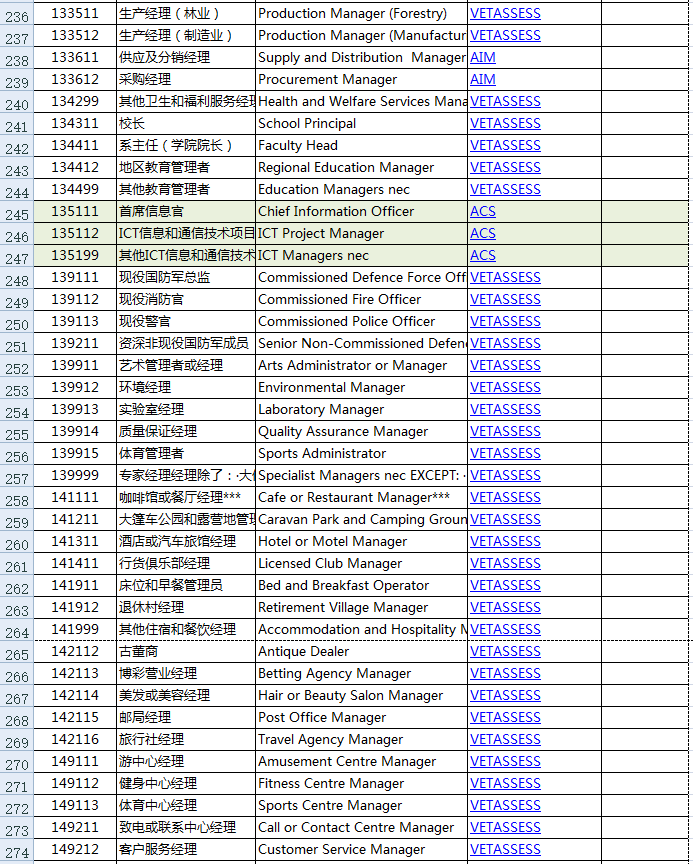This screenshot has width=693, height=864.
Task: Select the 'Education Managers nec' cell
Action: click(361, 190)
